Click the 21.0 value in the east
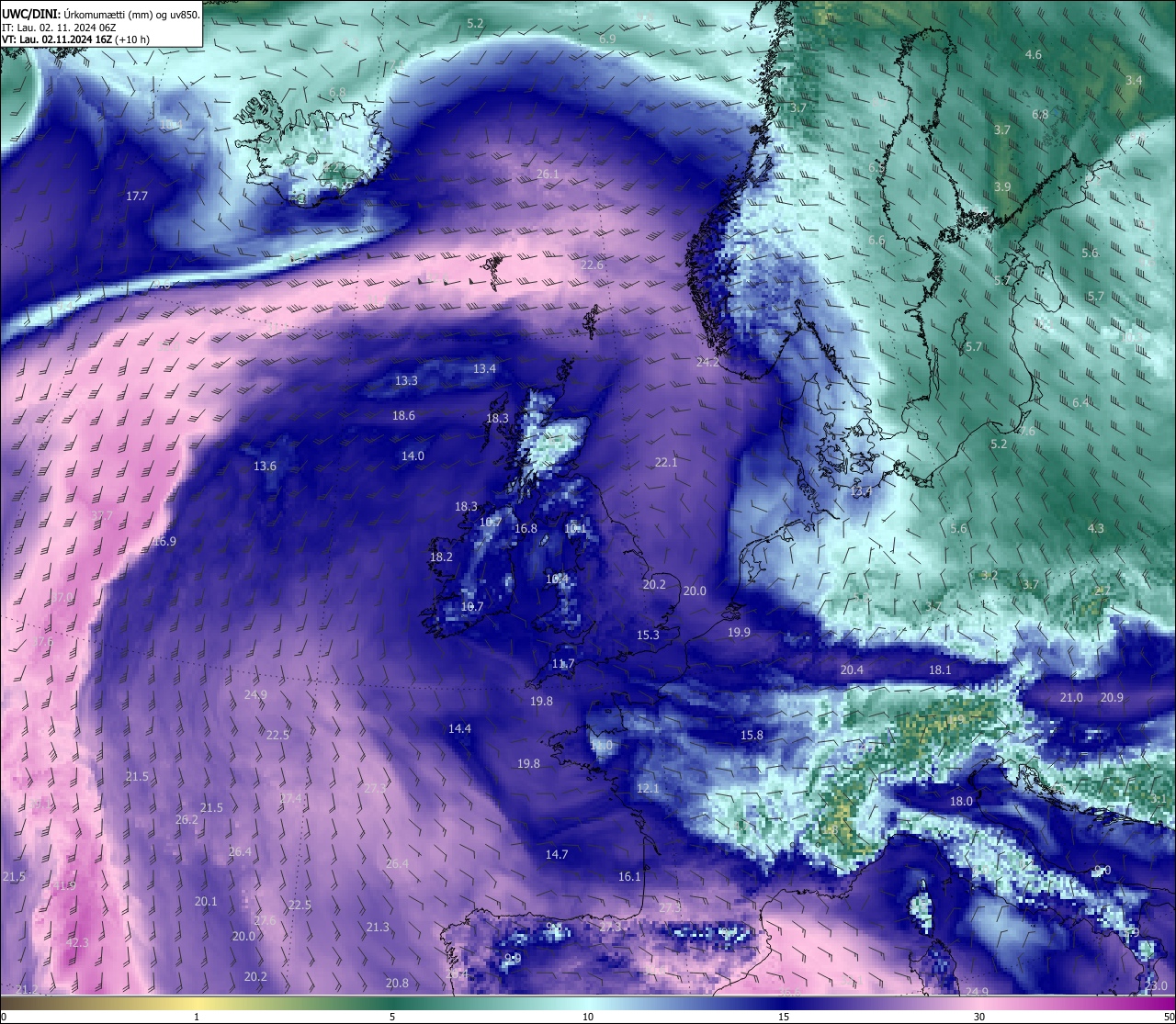Viewport: 1176px width, 1024px height. tap(1071, 697)
